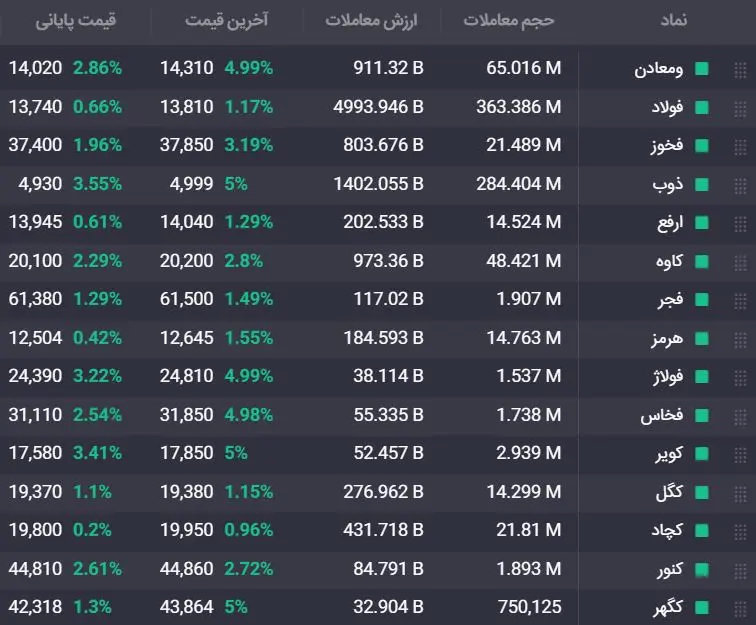The image size is (756, 625).
Task: Select the فخاس symbol name
Action: (x=662, y=415)
